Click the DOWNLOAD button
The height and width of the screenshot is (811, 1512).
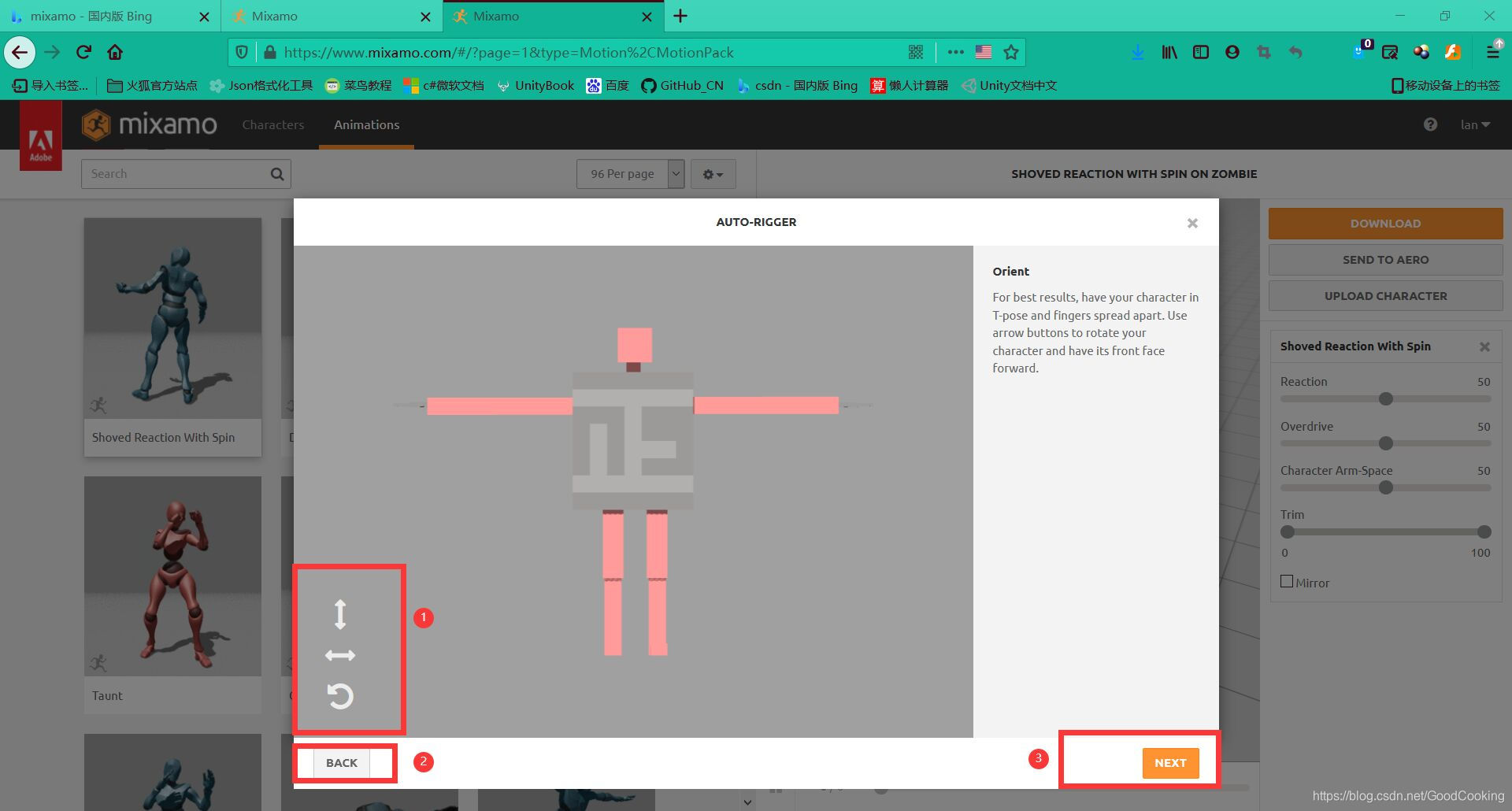pyautogui.click(x=1385, y=224)
